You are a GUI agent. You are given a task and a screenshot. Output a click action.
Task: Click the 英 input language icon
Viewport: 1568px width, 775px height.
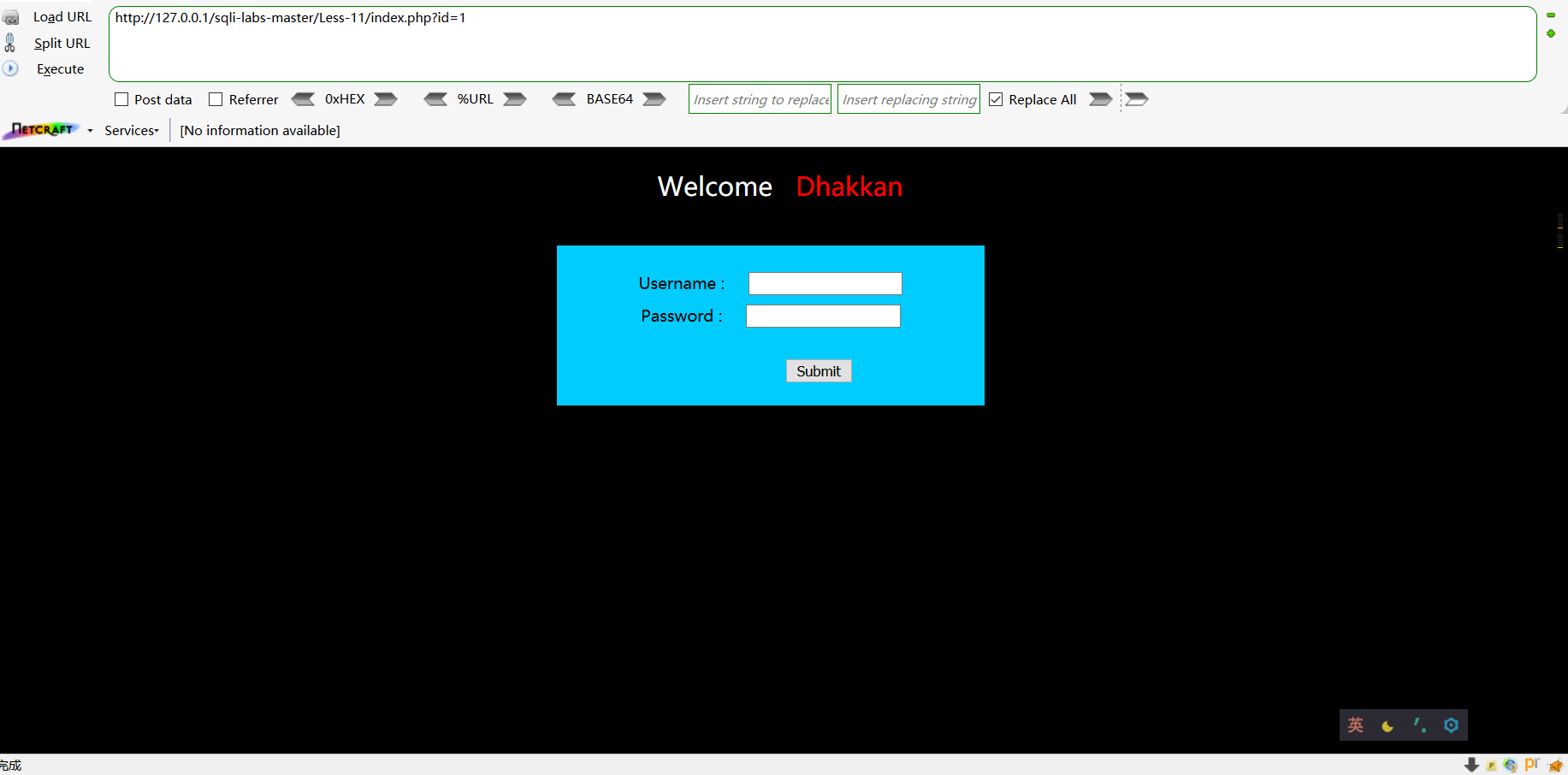pyautogui.click(x=1356, y=725)
